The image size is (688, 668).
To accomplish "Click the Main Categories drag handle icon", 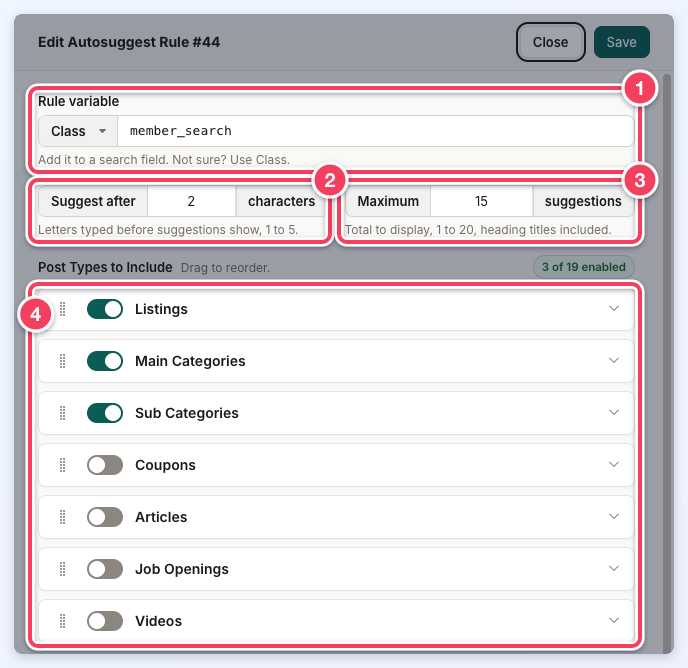I will tap(63, 361).
